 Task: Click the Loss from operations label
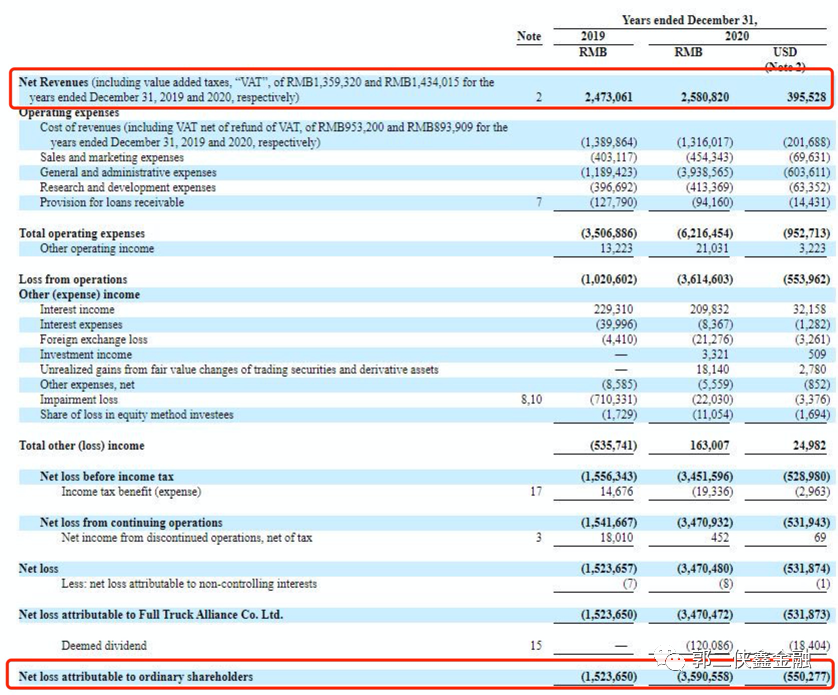pos(73,280)
